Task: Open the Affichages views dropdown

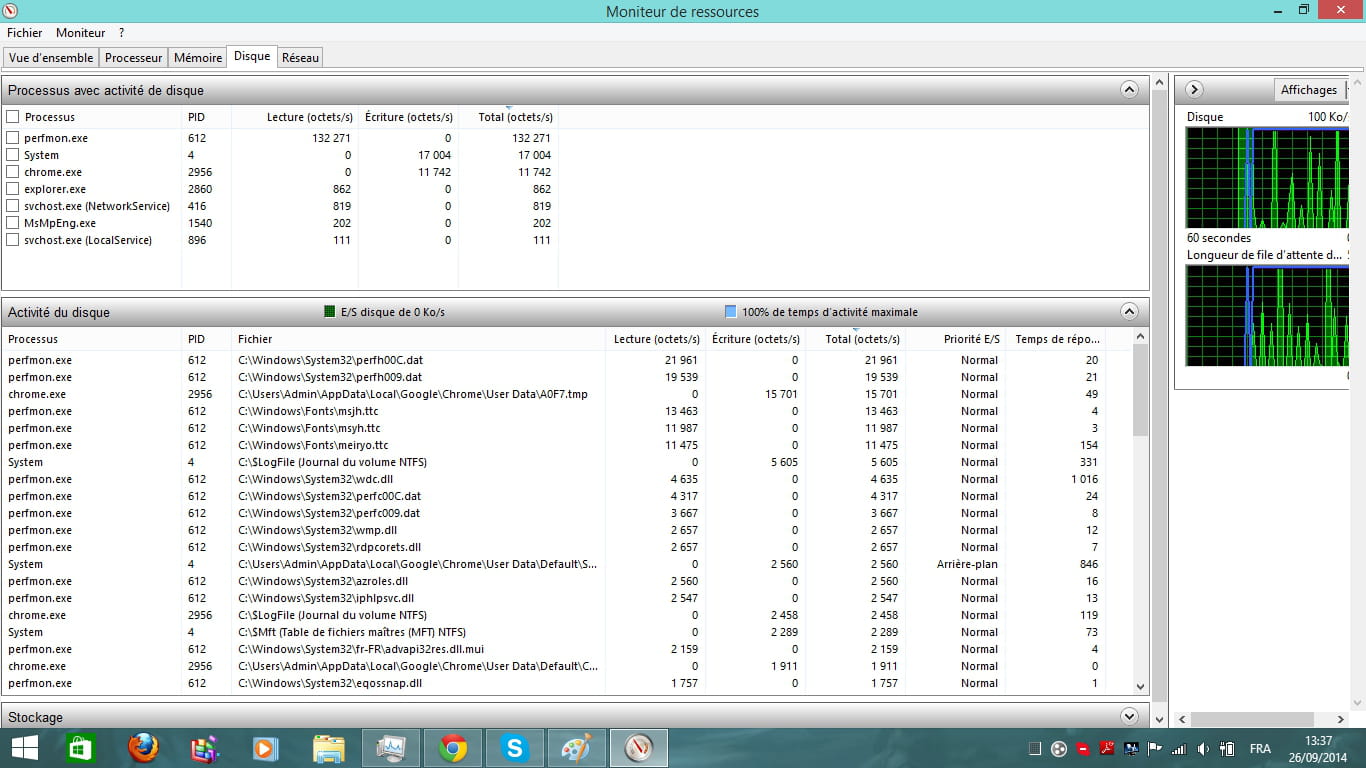Action: pos(1309,90)
